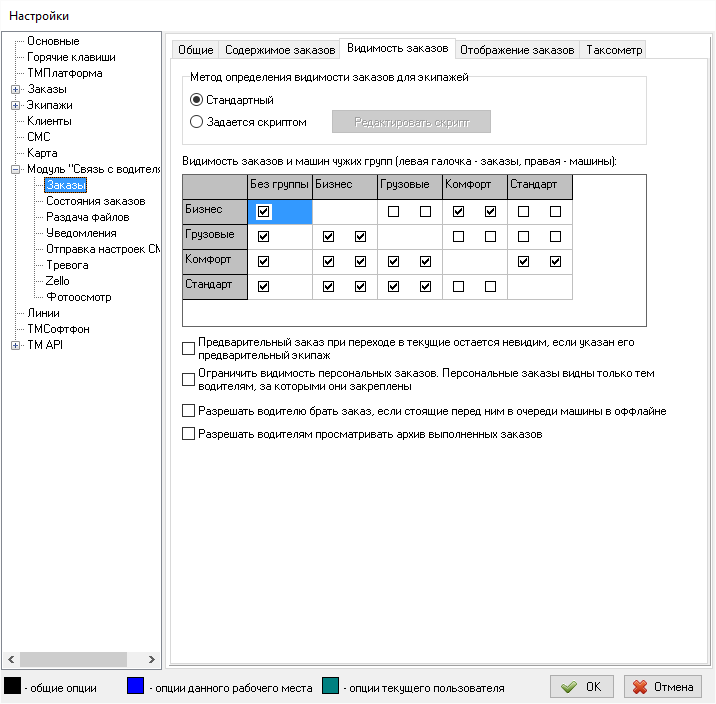Select Горячие клавиши in the settings tree

pos(70,57)
